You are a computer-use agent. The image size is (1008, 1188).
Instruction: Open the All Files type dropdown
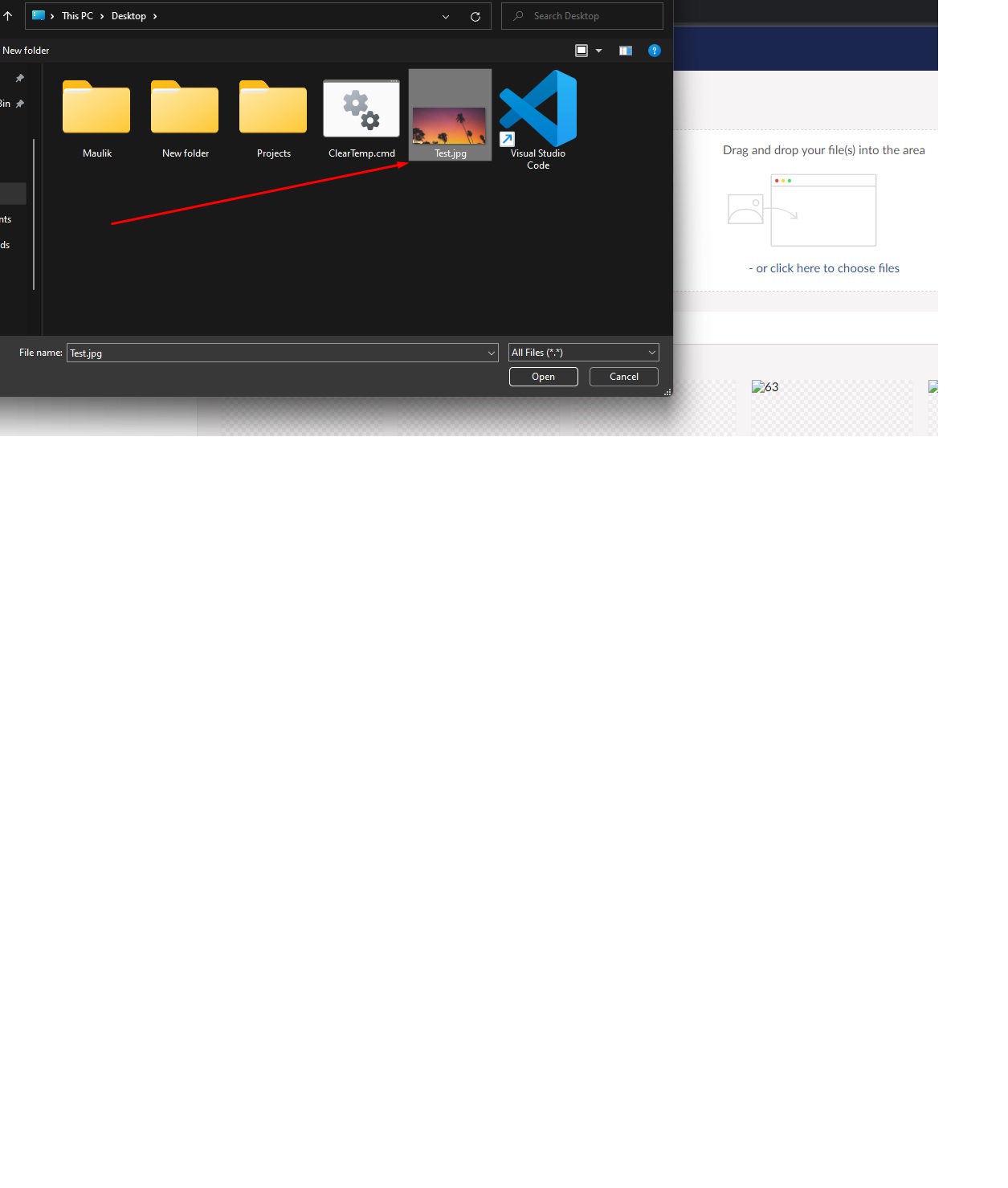(583, 353)
